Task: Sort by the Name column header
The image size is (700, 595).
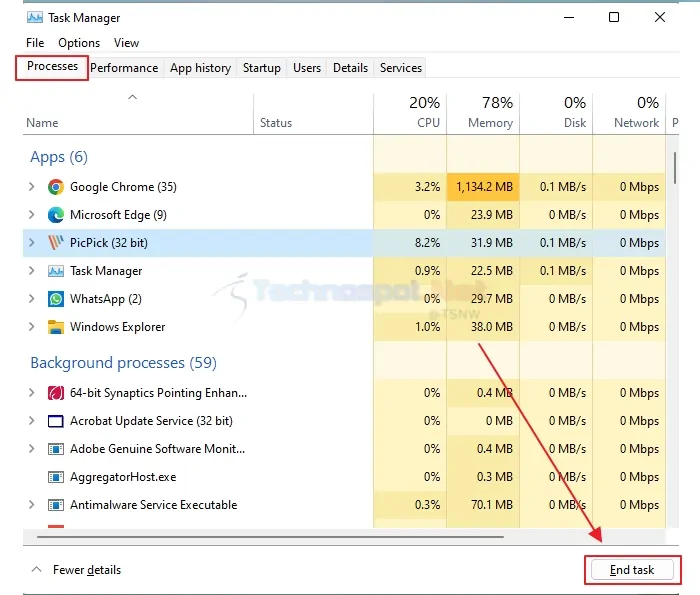Action: pyautogui.click(x=138, y=114)
